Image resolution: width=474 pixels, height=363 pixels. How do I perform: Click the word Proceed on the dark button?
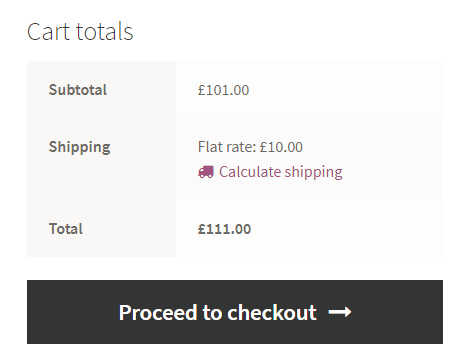coord(158,313)
